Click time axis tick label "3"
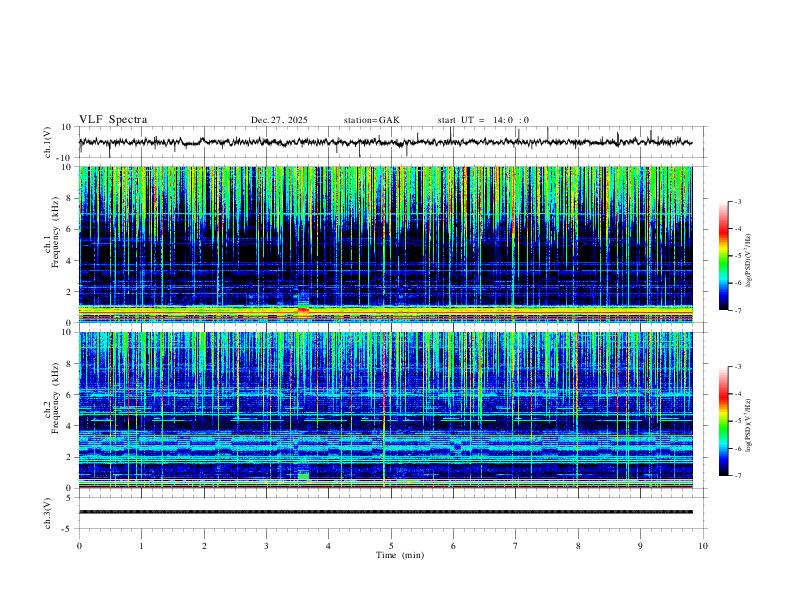Screen dimensions: 792x612 point(266,546)
